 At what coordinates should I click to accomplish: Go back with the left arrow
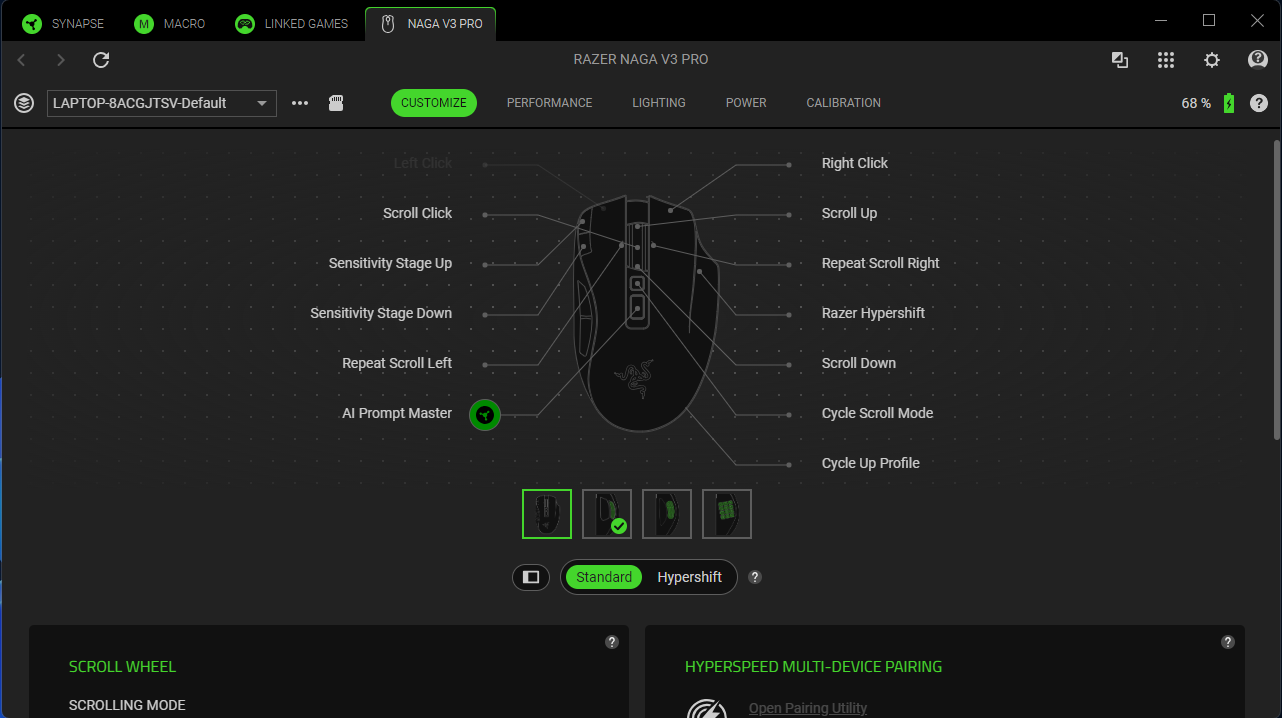21,60
